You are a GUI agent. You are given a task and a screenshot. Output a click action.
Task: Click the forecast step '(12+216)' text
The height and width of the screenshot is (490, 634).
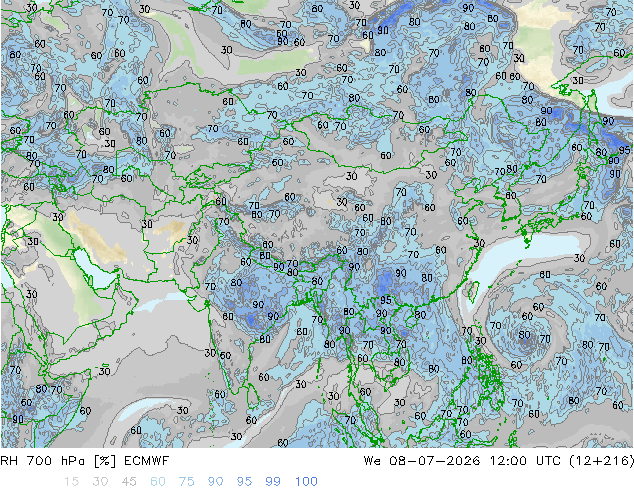[x=602, y=461]
